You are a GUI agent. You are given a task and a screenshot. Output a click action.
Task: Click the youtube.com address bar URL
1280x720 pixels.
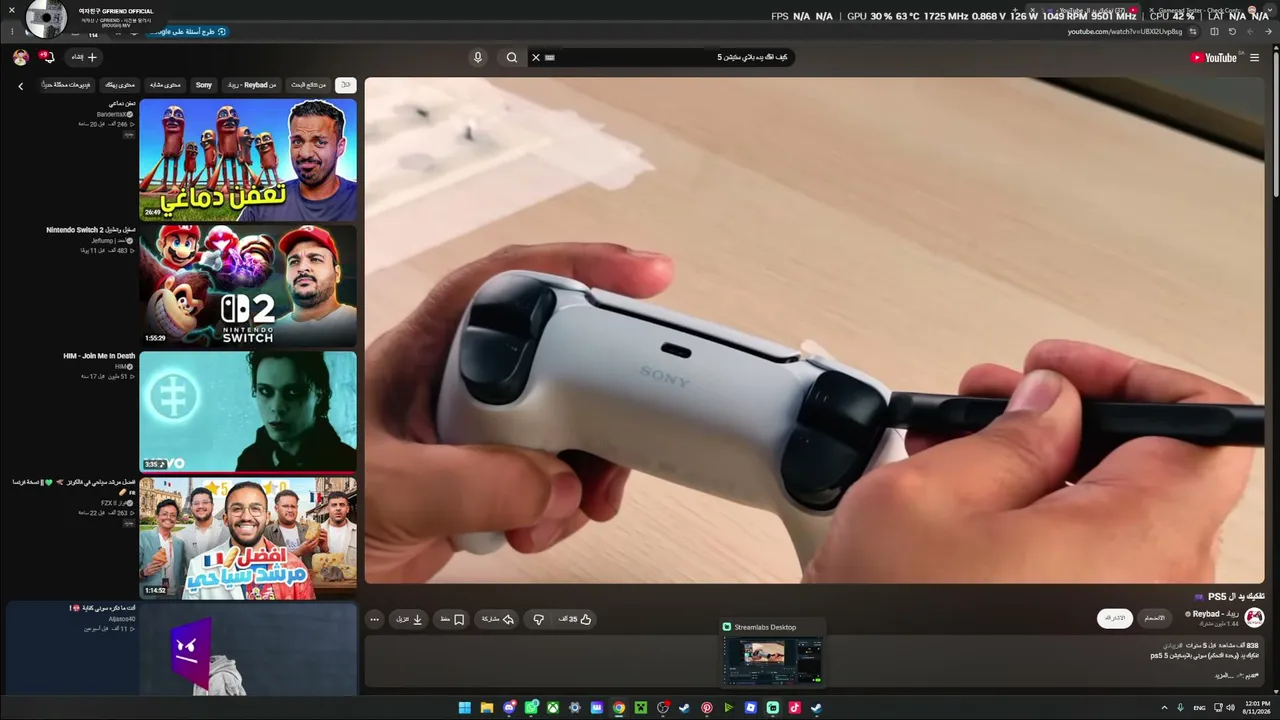tap(1125, 32)
